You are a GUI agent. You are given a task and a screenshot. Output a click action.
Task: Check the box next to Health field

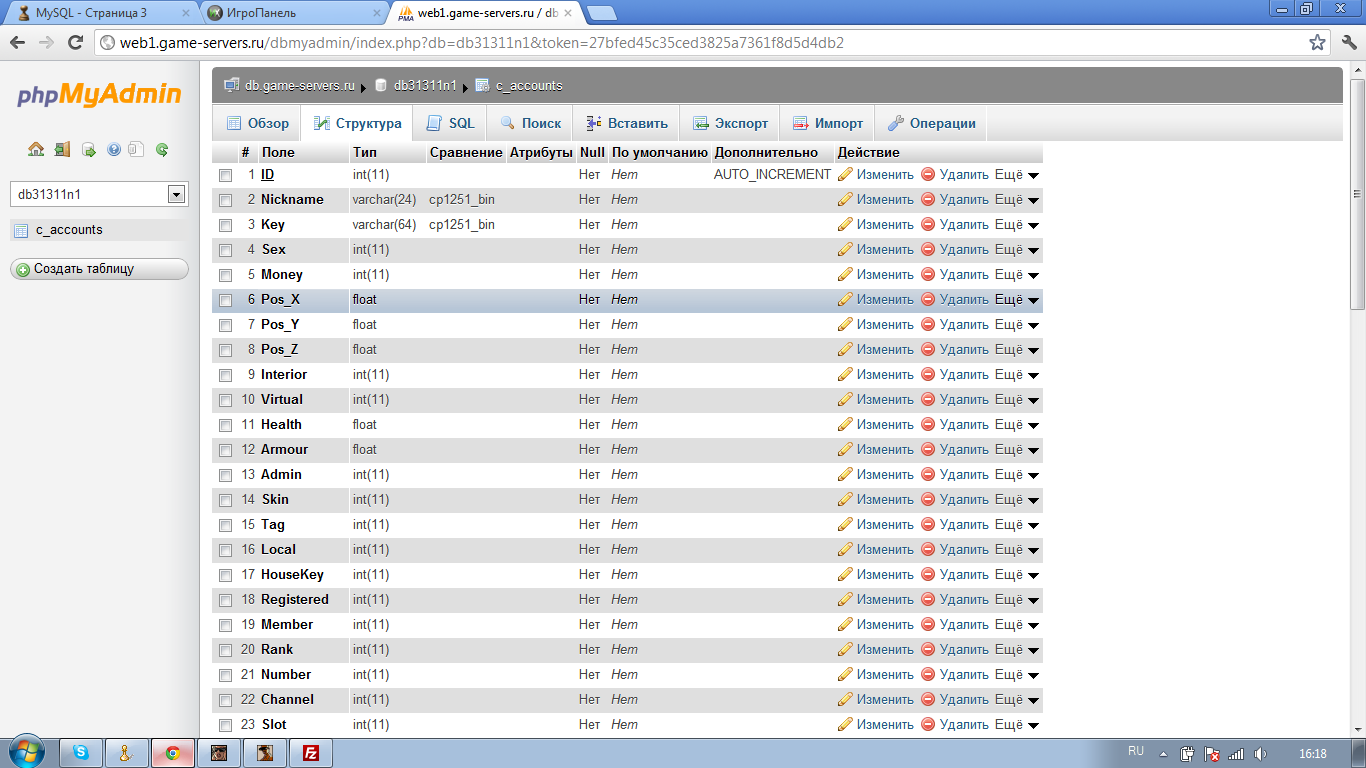[226, 425]
